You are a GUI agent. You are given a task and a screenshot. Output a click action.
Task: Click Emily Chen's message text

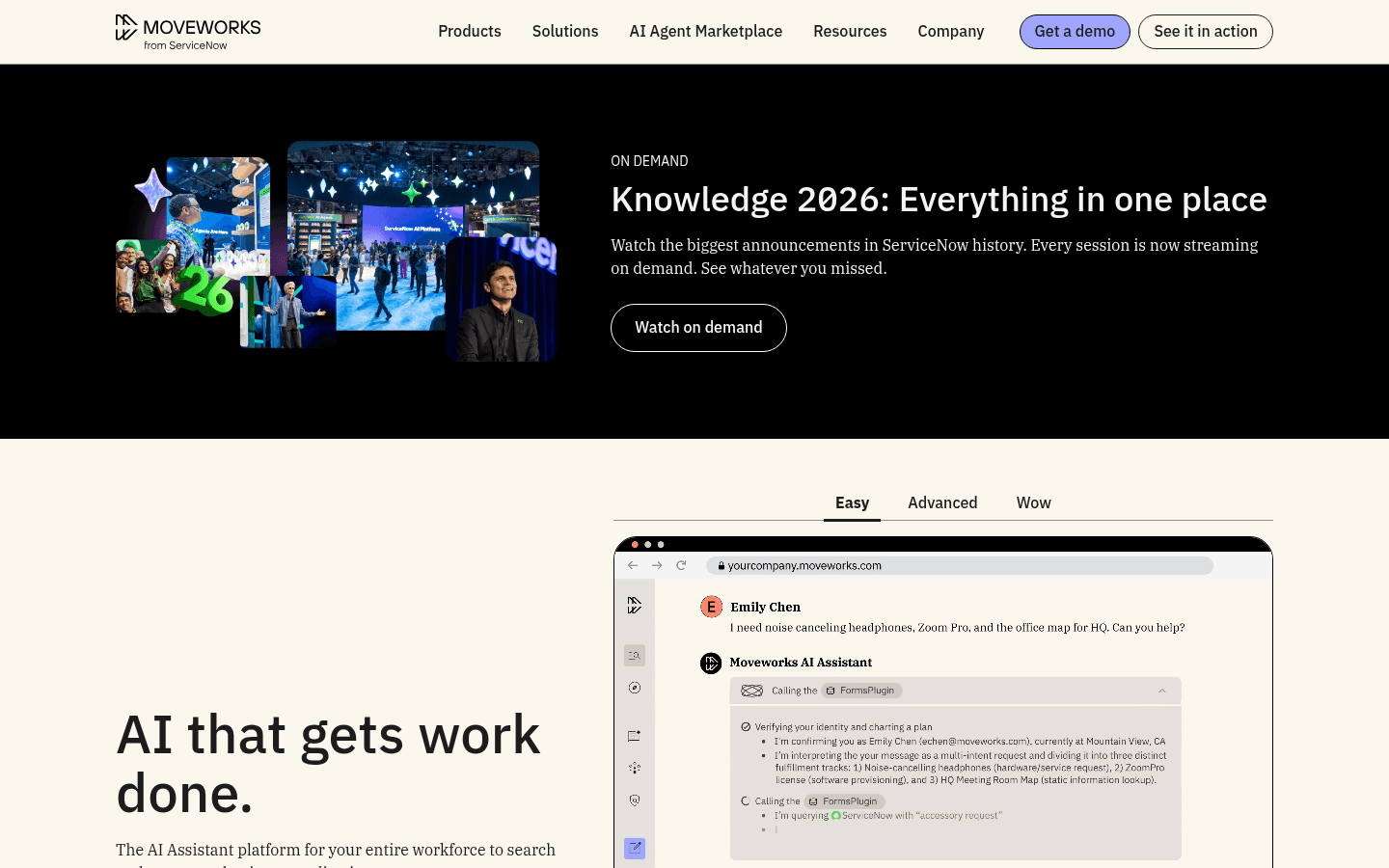coord(957,628)
